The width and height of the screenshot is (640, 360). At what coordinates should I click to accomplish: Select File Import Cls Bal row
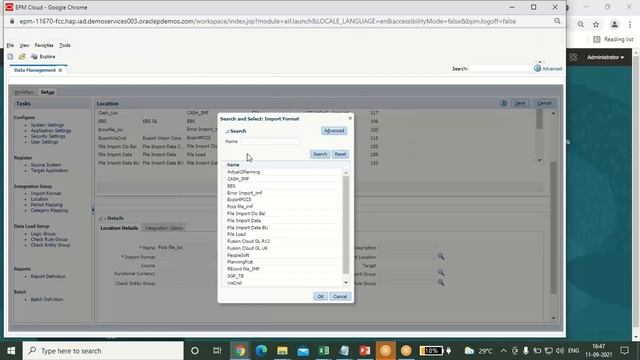pos(284,213)
